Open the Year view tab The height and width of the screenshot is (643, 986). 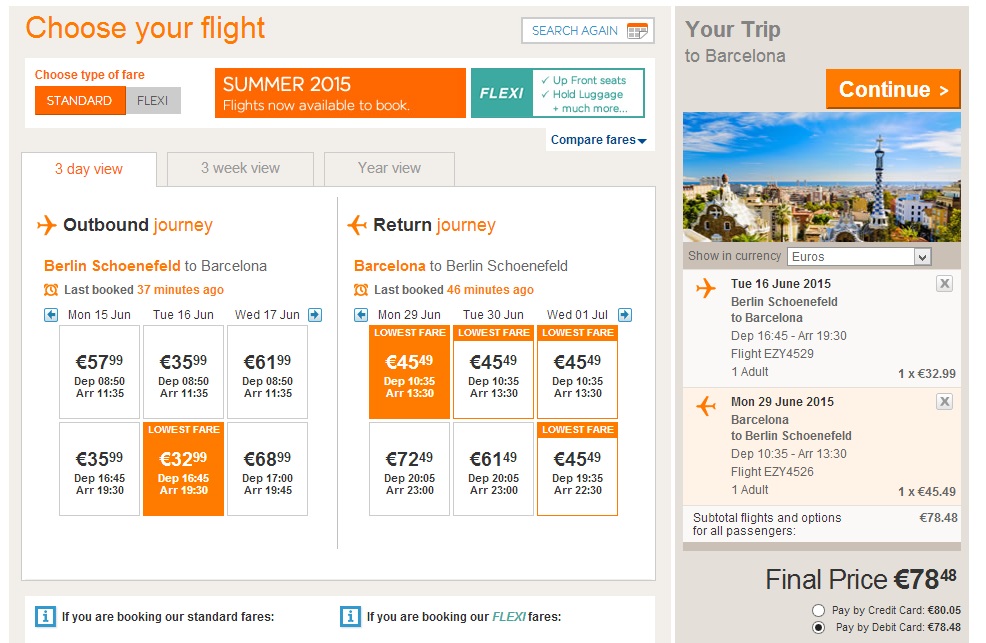389,169
